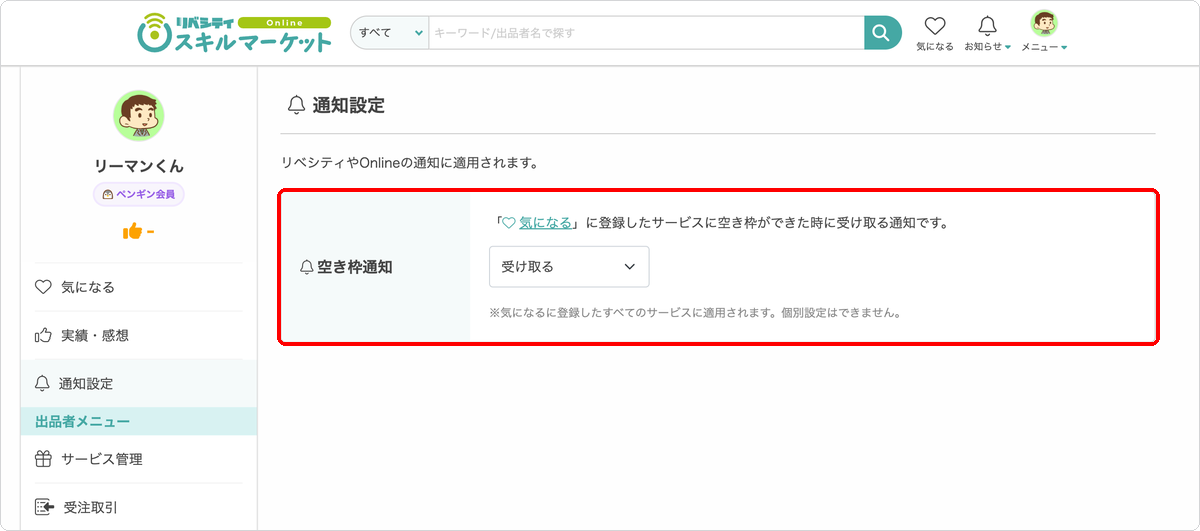Open 気になる heart icon in header
1200x531 pixels.
[935, 34]
